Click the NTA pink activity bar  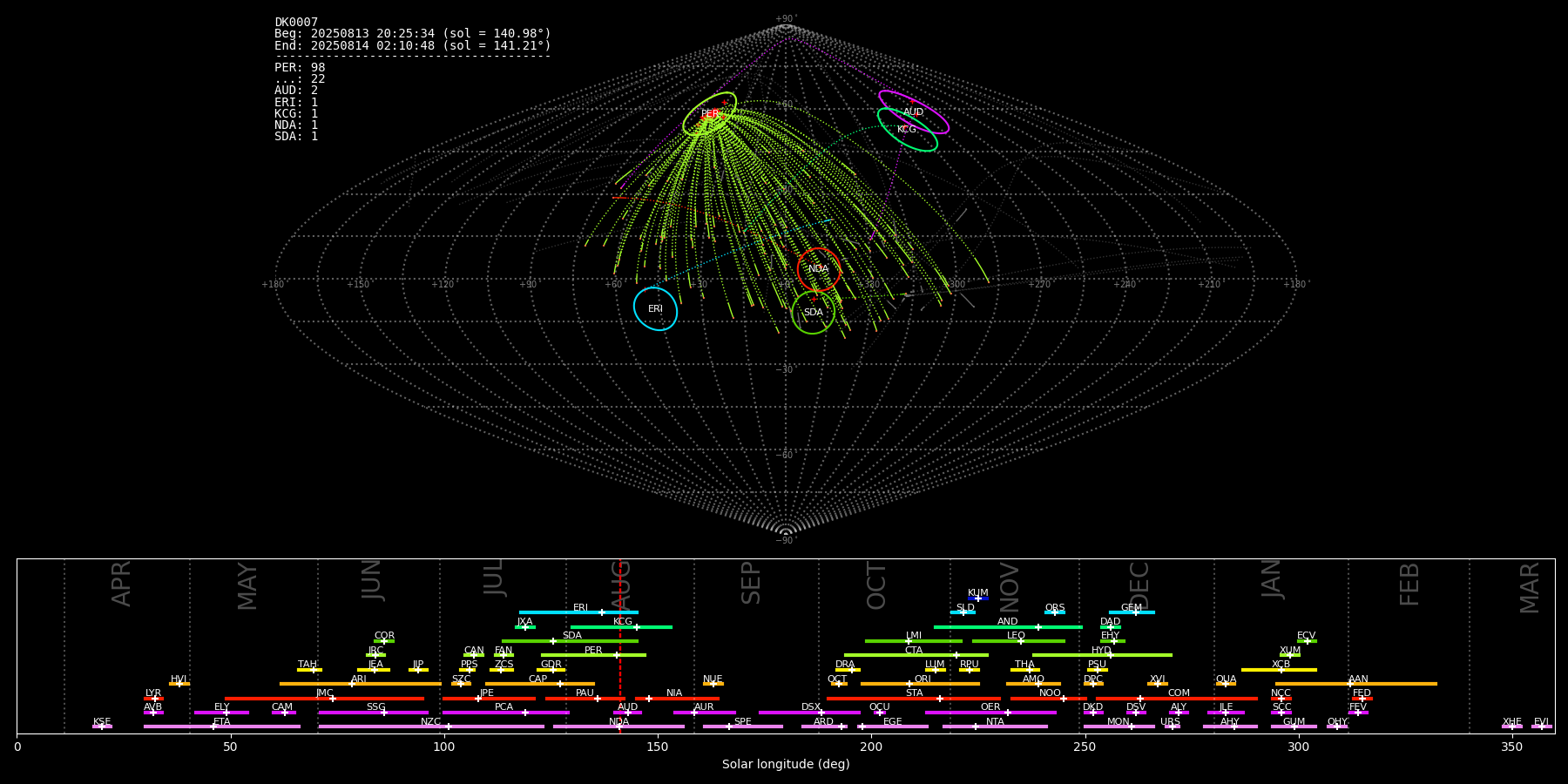pyautogui.click(x=995, y=727)
